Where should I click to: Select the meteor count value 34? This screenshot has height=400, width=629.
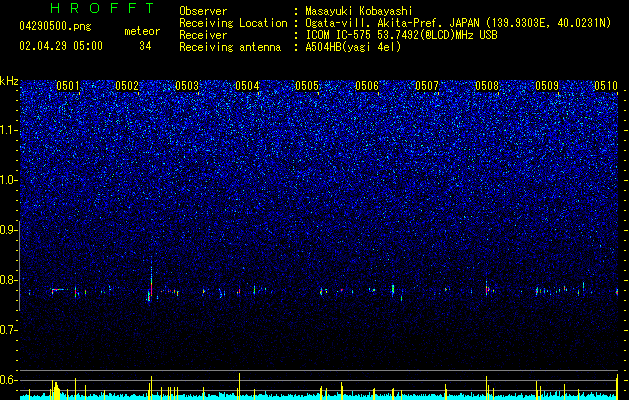pos(145,46)
